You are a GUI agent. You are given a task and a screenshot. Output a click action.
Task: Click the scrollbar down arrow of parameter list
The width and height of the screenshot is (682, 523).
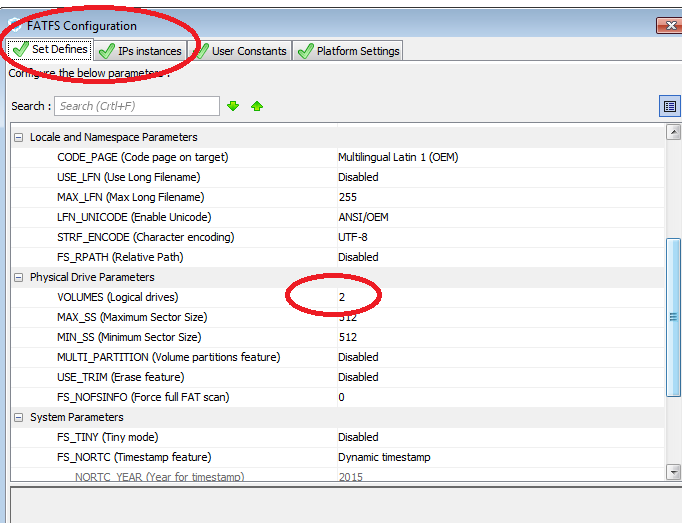click(673, 472)
